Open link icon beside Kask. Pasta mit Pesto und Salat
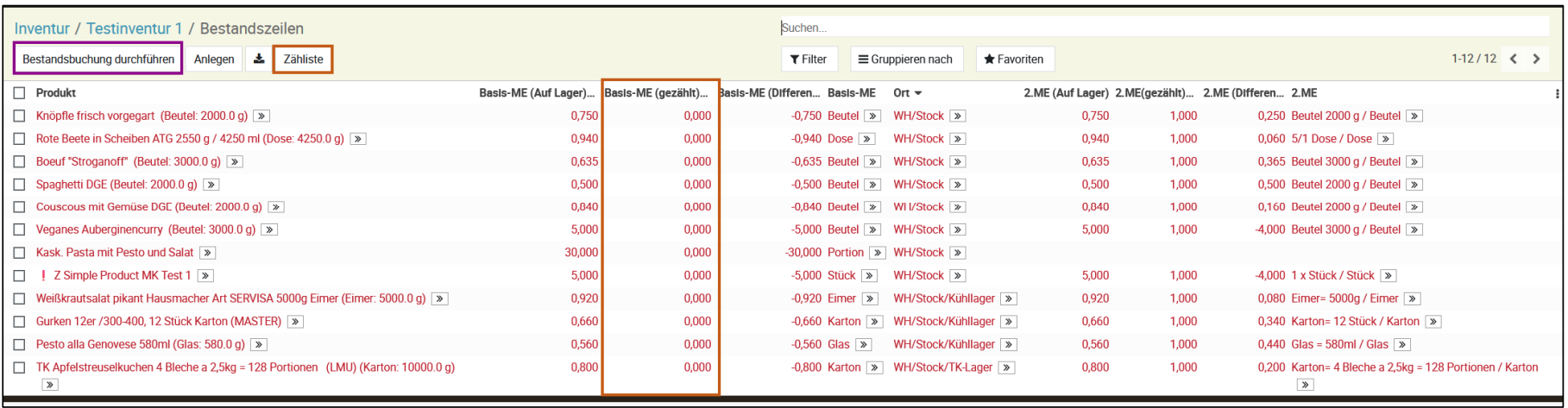The image size is (1568, 408). pos(207,253)
